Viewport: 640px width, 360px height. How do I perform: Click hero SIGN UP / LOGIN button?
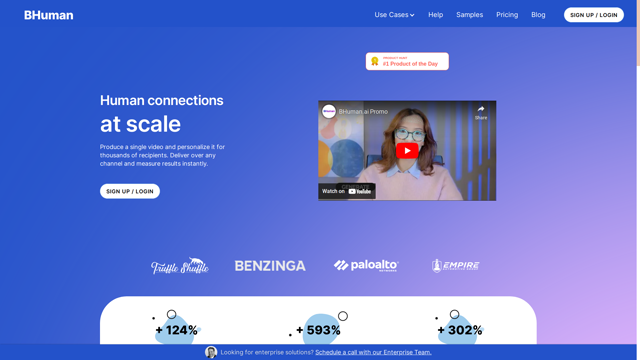pyautogui.click(x=130, y=191)
